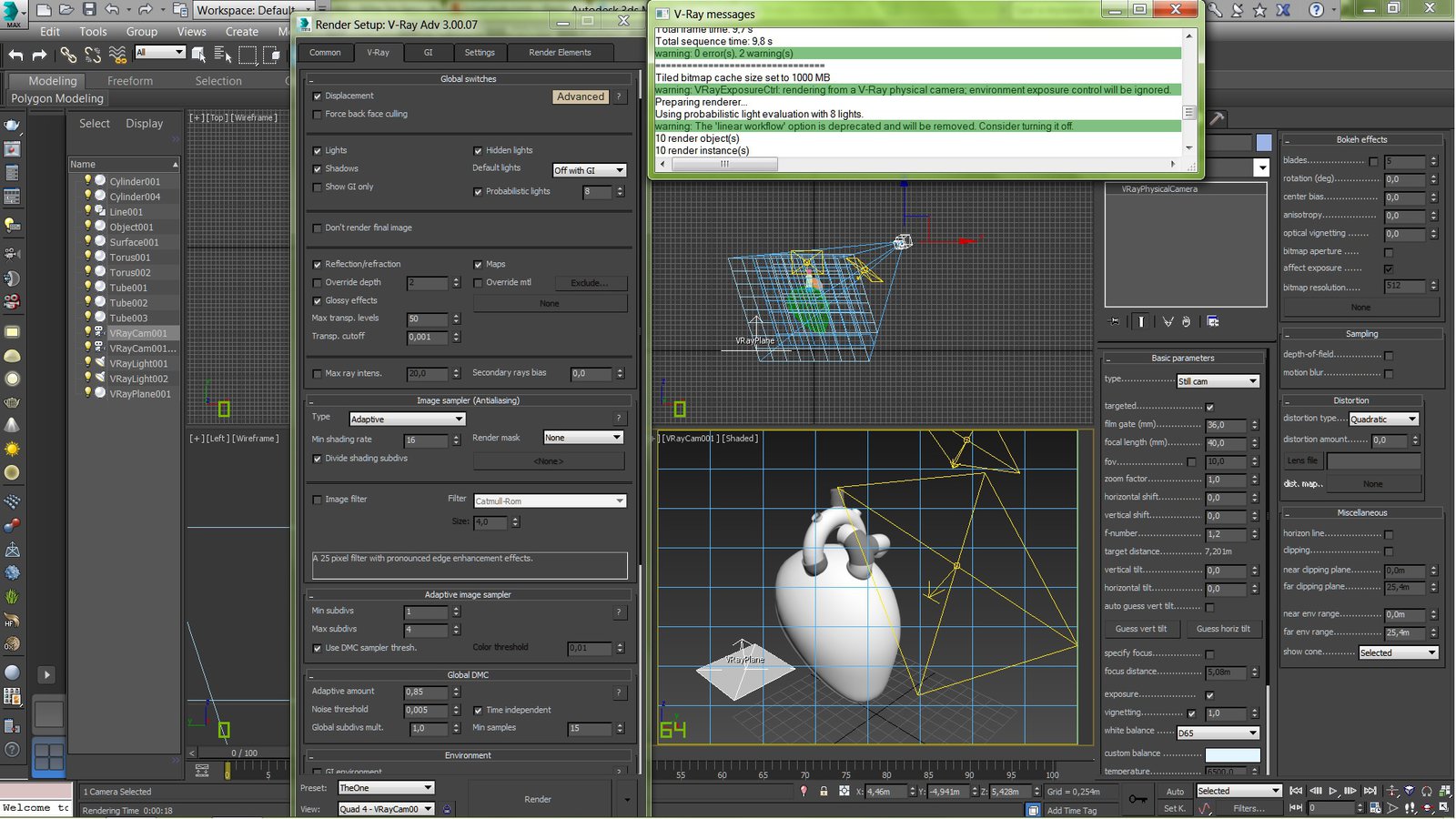Open the white balance D65 dropdown
The height and width of the screenshot is (819, 1456).
(x=1218, y=733)
